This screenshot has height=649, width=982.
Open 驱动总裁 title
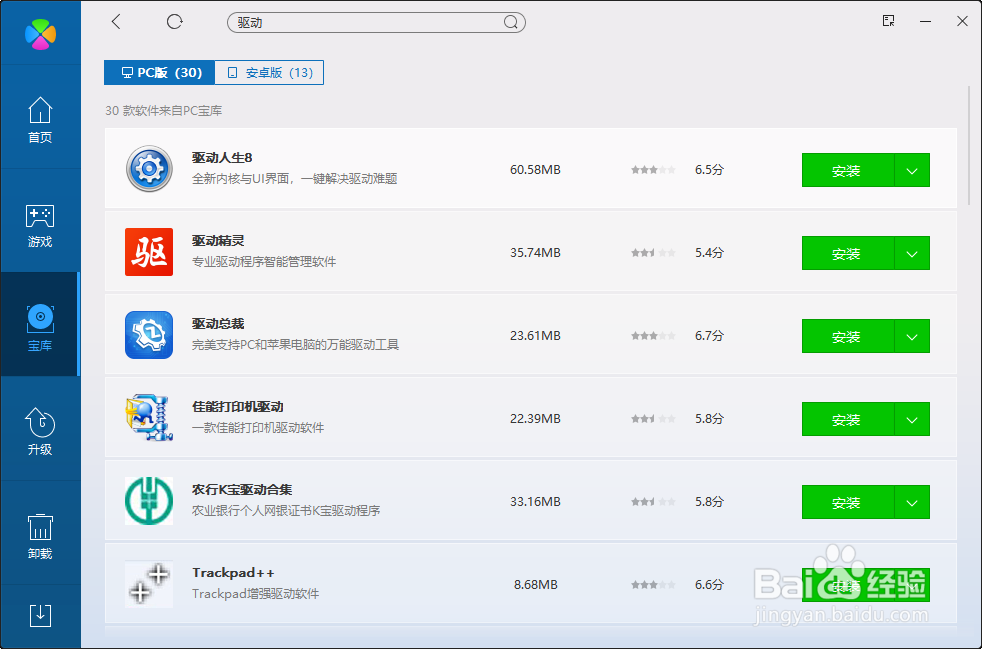pos(218,324)
